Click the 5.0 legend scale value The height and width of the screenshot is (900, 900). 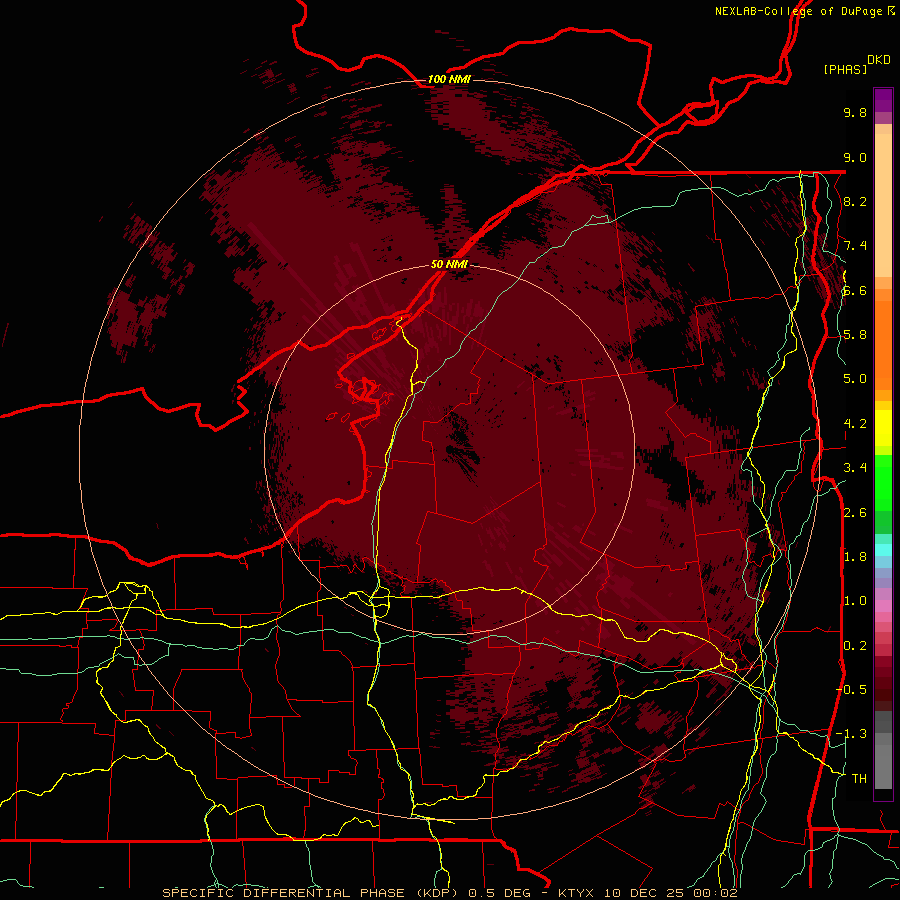tap(855, 379)
